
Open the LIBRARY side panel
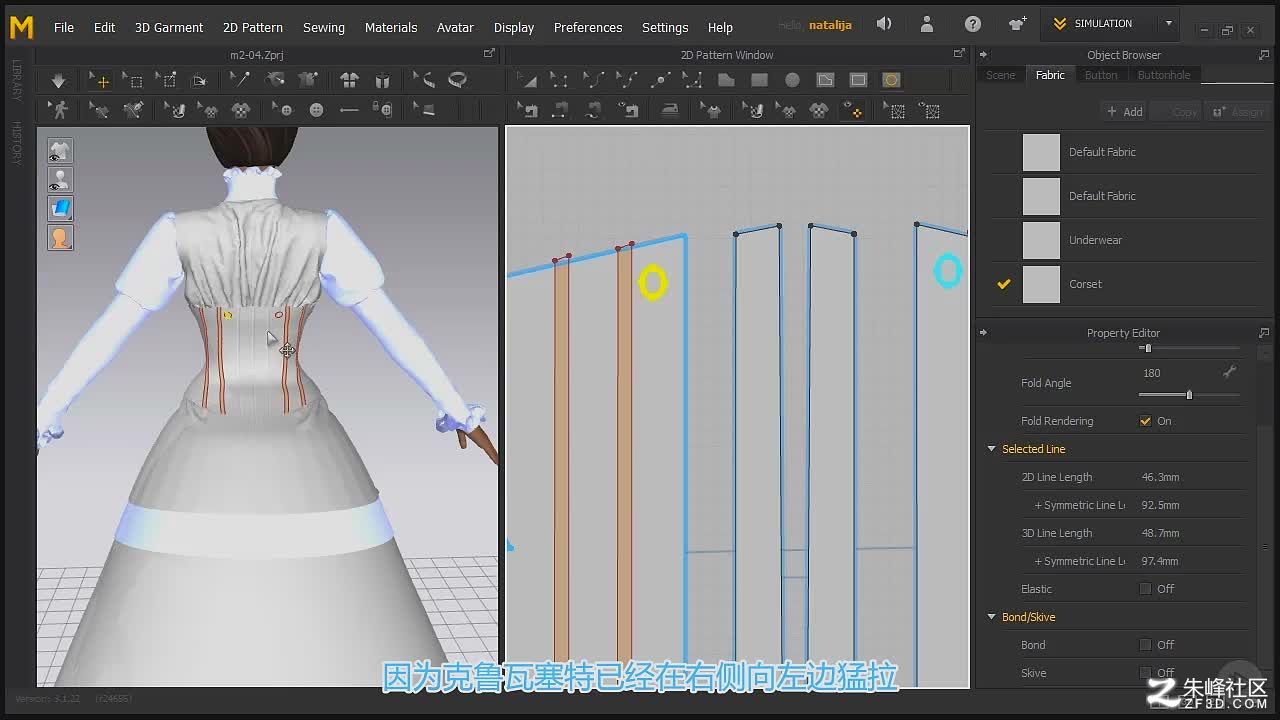pyautogui.click(x=17, y=80)
